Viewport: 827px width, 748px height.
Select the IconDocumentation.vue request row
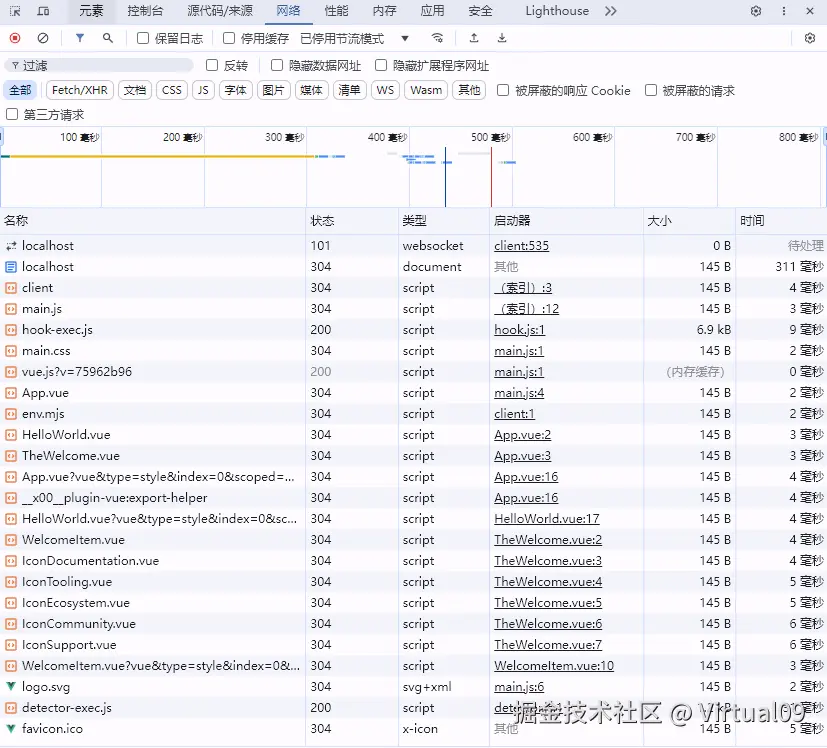coord(414,561)
